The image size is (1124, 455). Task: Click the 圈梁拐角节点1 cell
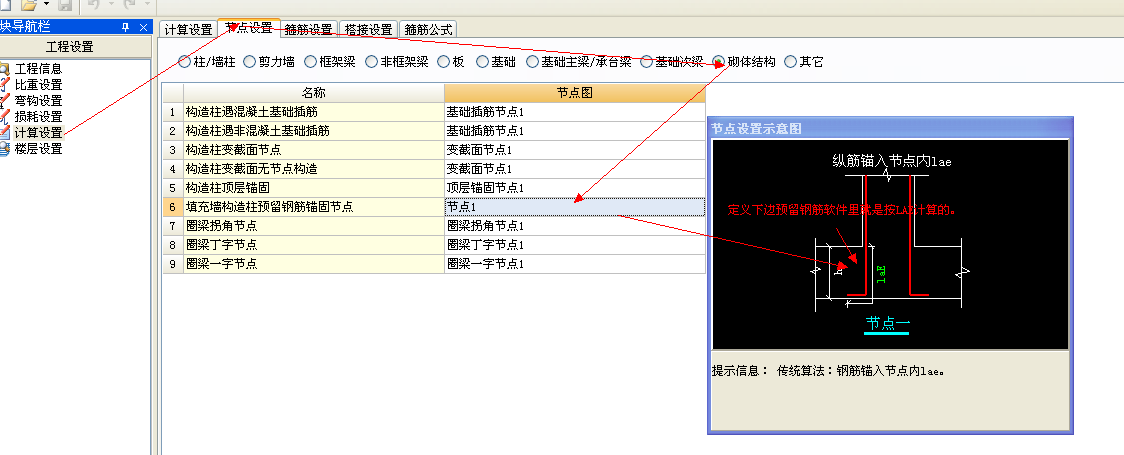575,226
